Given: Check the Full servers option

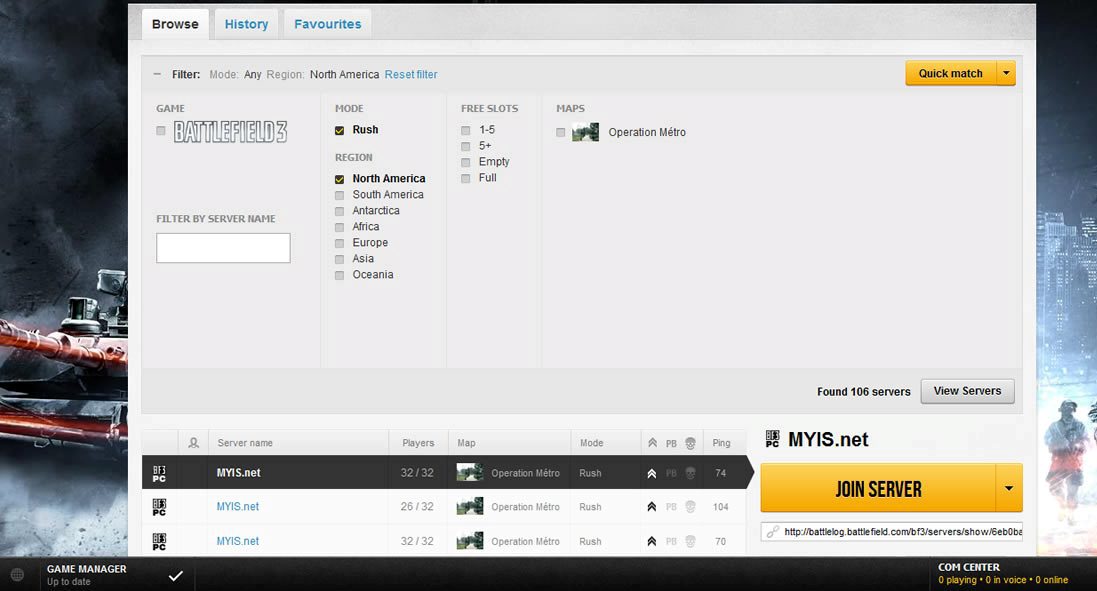Looking at the screenshot, I should pyautogui.click(x=465, y=178).
